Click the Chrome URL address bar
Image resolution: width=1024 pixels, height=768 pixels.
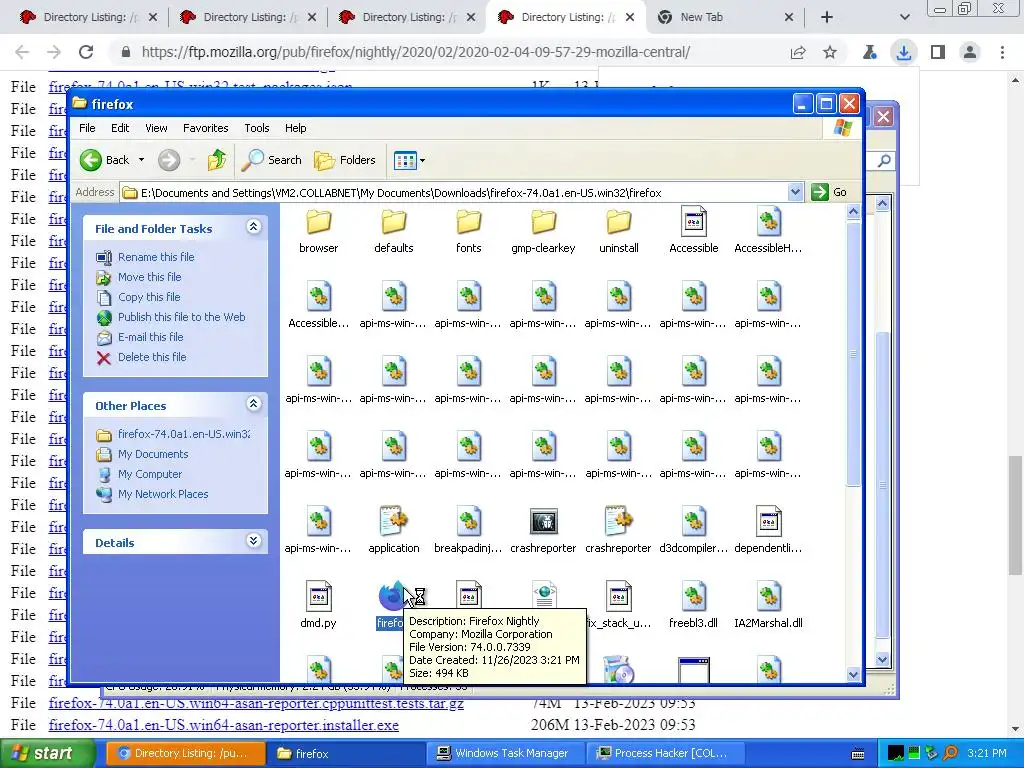click(x=415, y=52)
